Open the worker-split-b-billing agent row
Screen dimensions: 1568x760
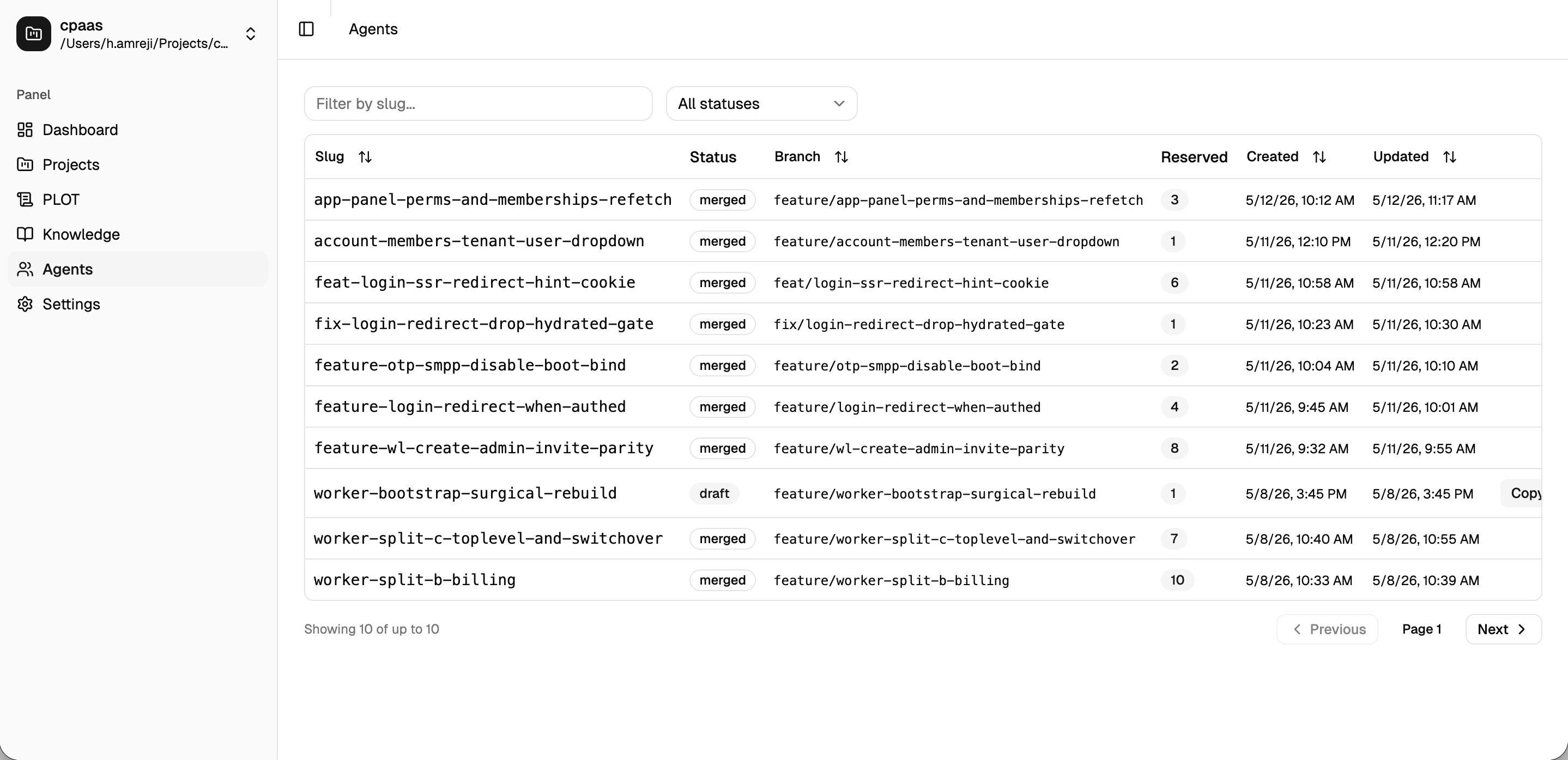pos(923,580)
